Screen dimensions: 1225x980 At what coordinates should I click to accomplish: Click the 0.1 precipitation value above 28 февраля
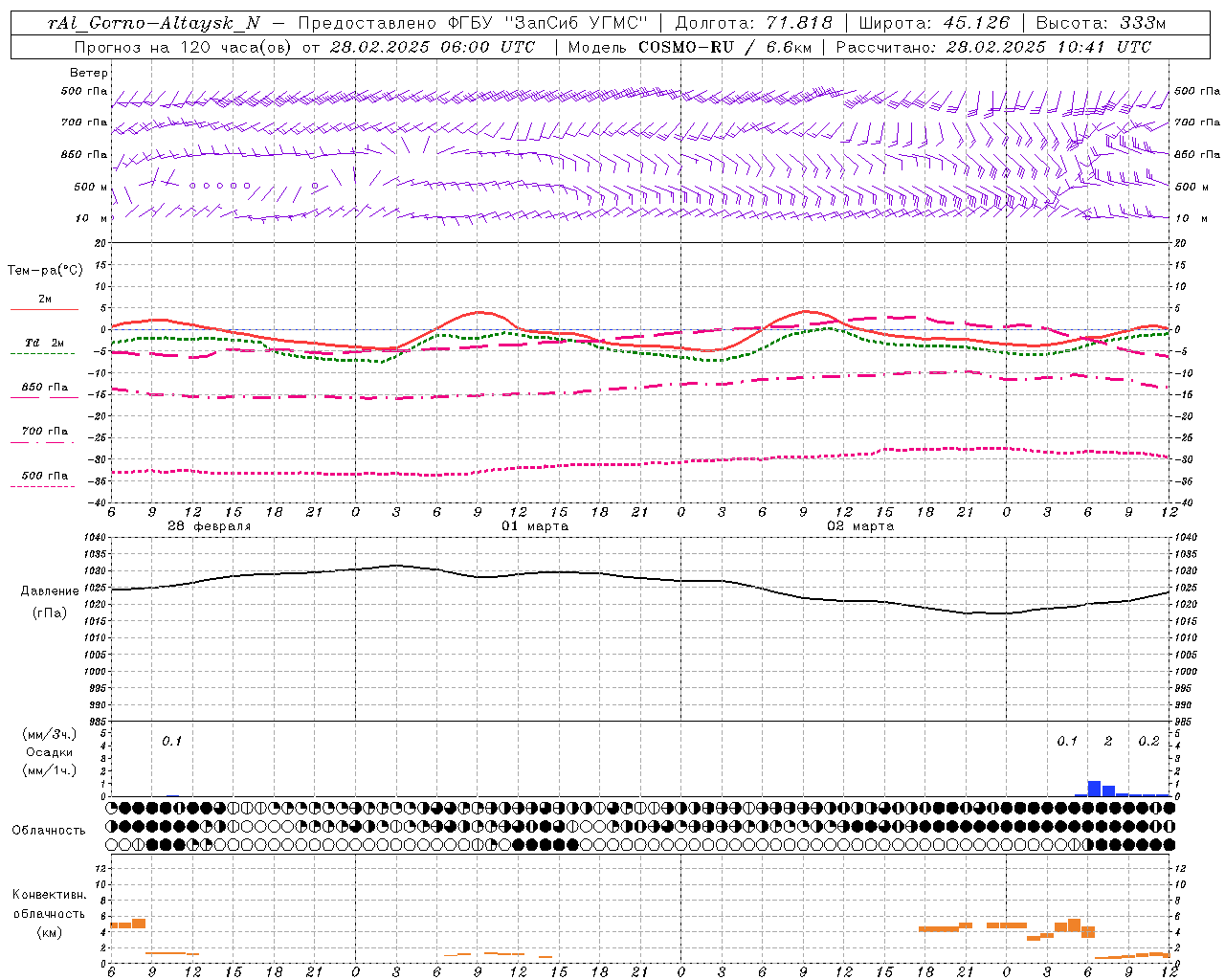tap(171, 742)
